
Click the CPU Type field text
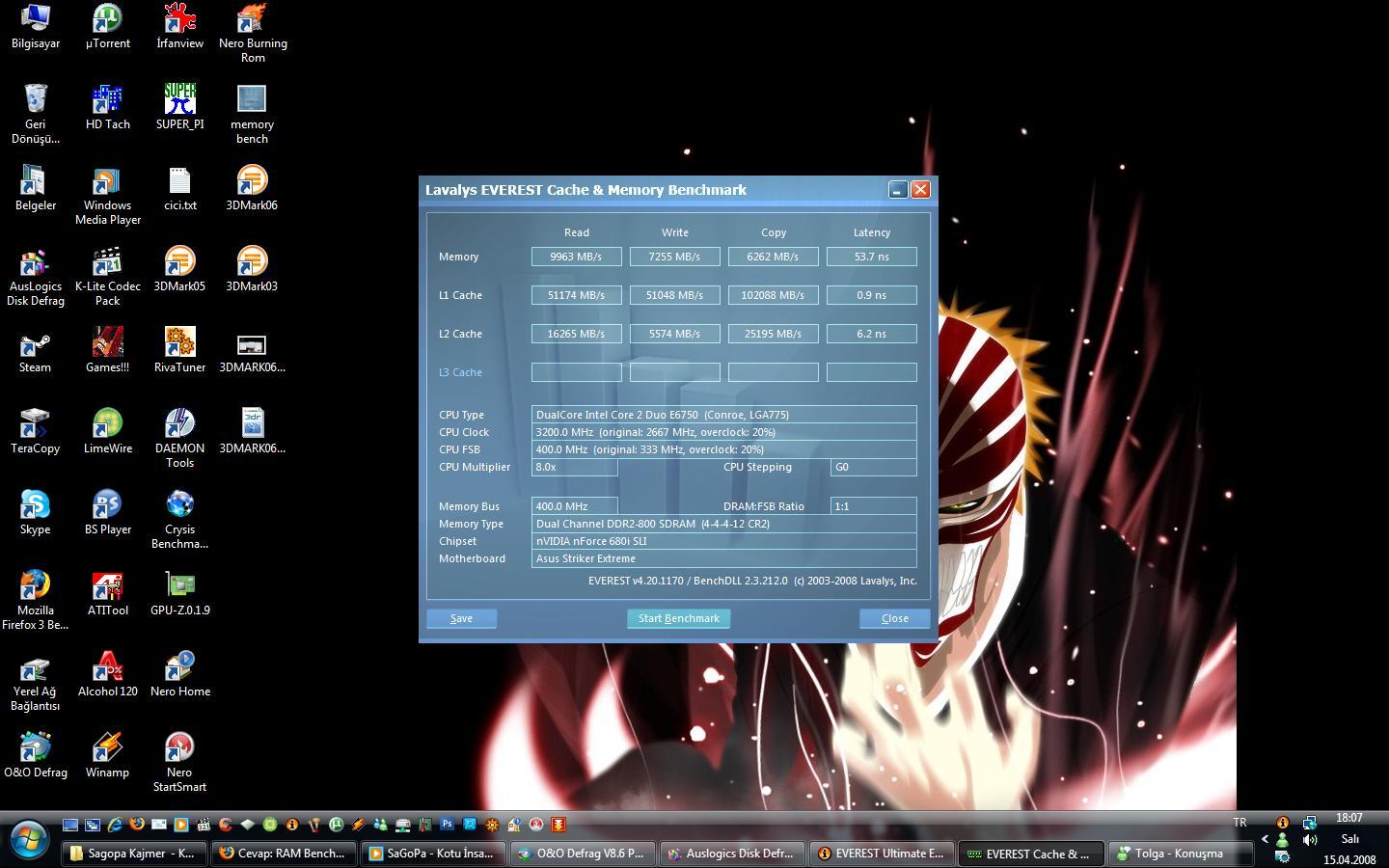point(723,415)
